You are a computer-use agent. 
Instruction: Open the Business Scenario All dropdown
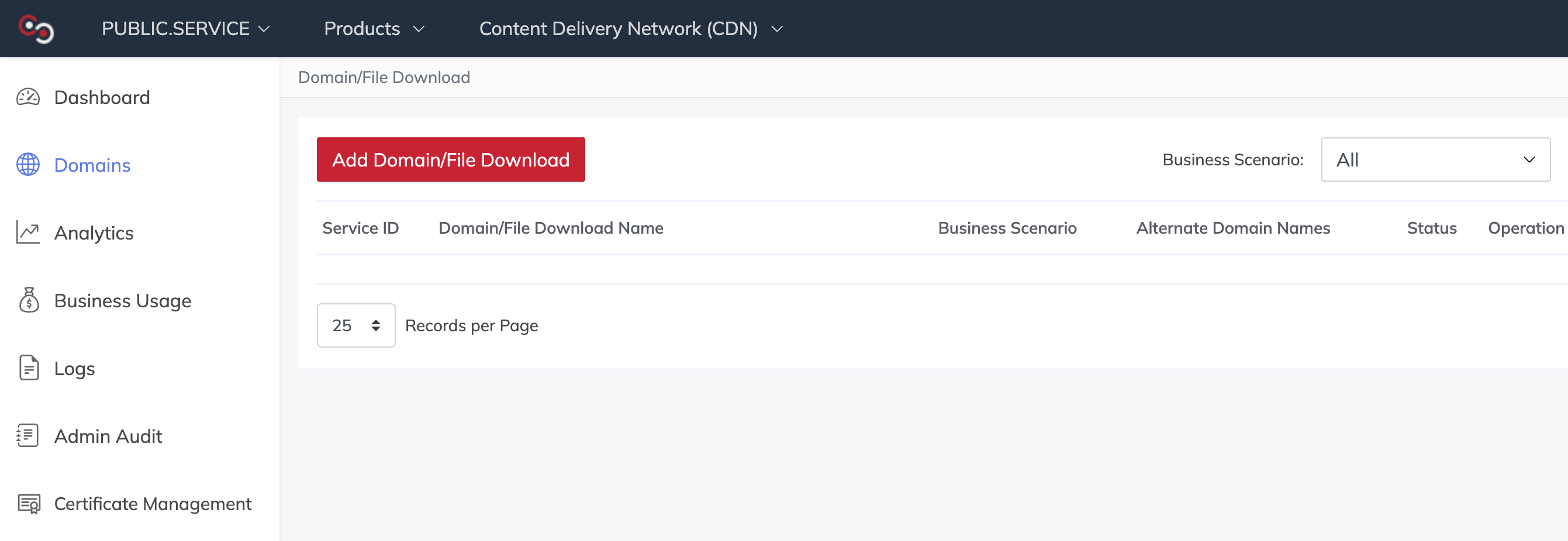pyautogui.click(x=1435, y=159)
